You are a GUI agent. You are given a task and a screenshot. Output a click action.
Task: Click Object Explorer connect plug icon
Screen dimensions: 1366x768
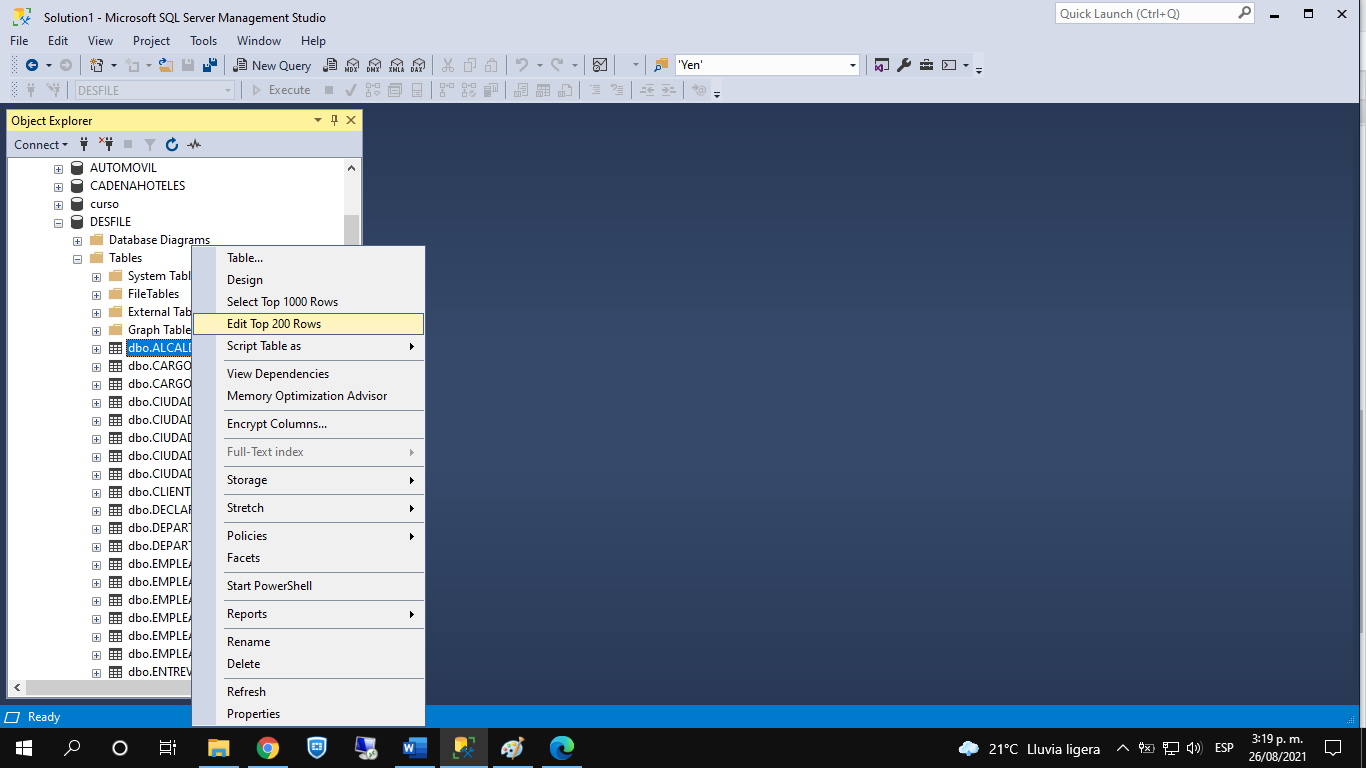[x=84, y=144]
